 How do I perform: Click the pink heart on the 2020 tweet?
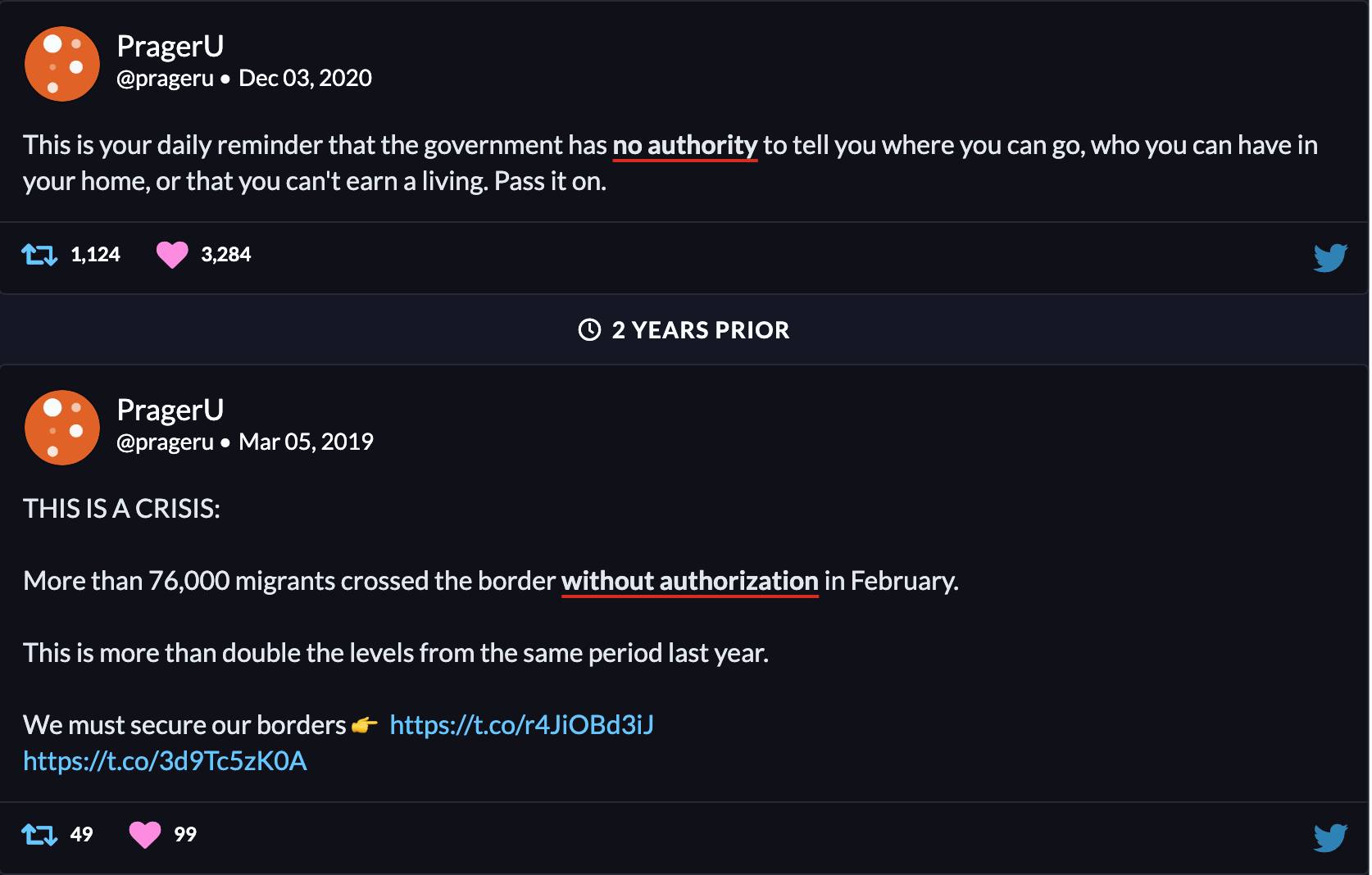pos(172,255)
